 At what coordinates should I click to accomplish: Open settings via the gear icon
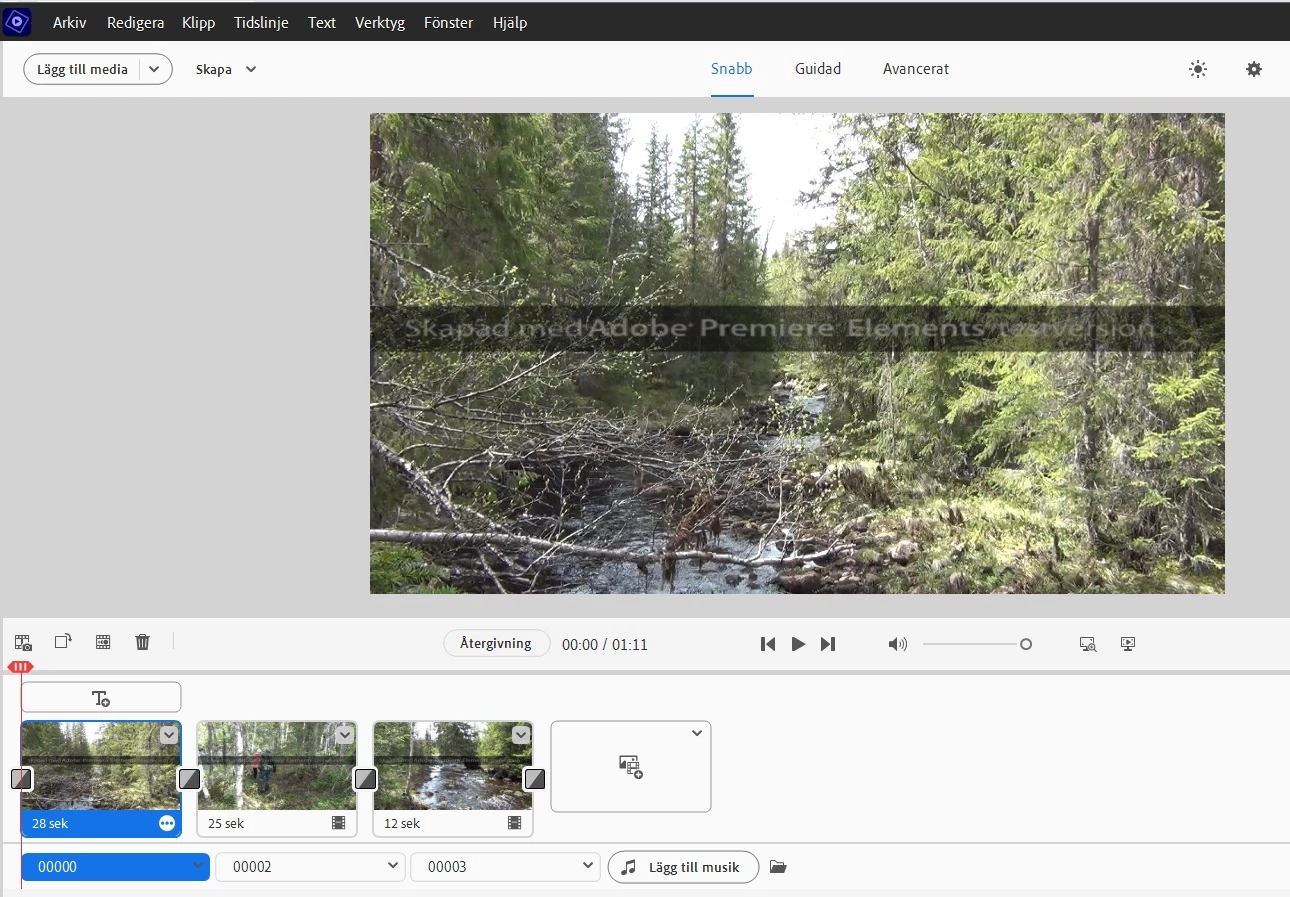coord(1254,69)
